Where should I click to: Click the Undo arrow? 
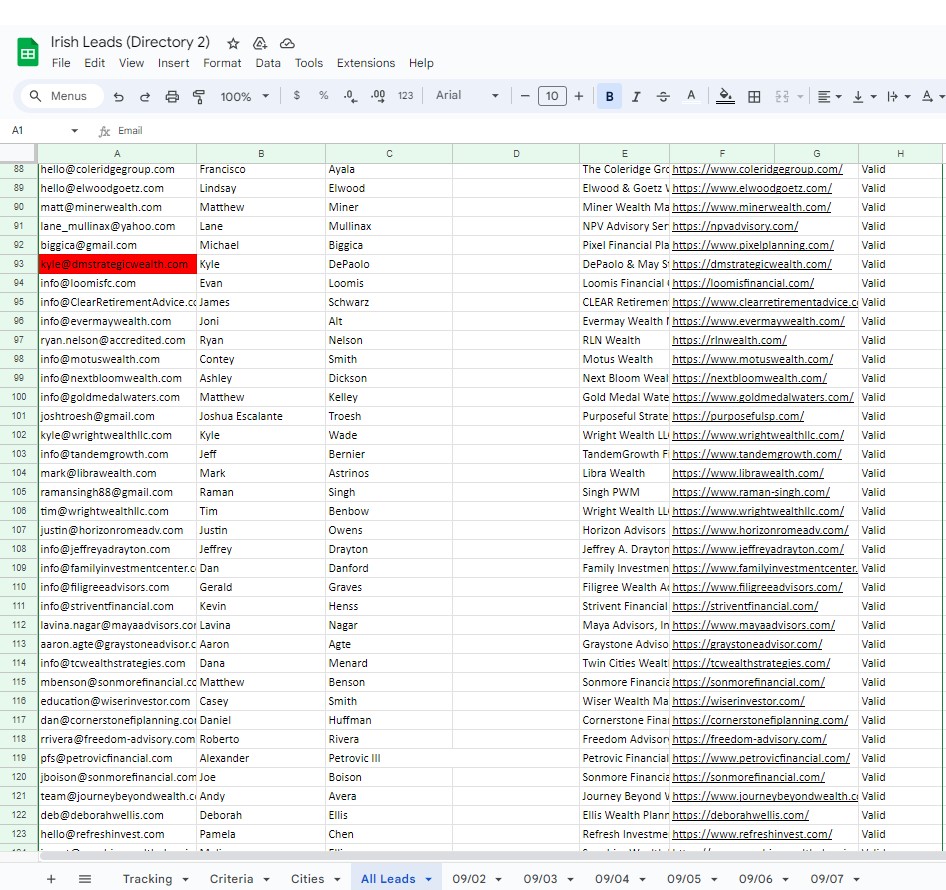tap(118, 97)
